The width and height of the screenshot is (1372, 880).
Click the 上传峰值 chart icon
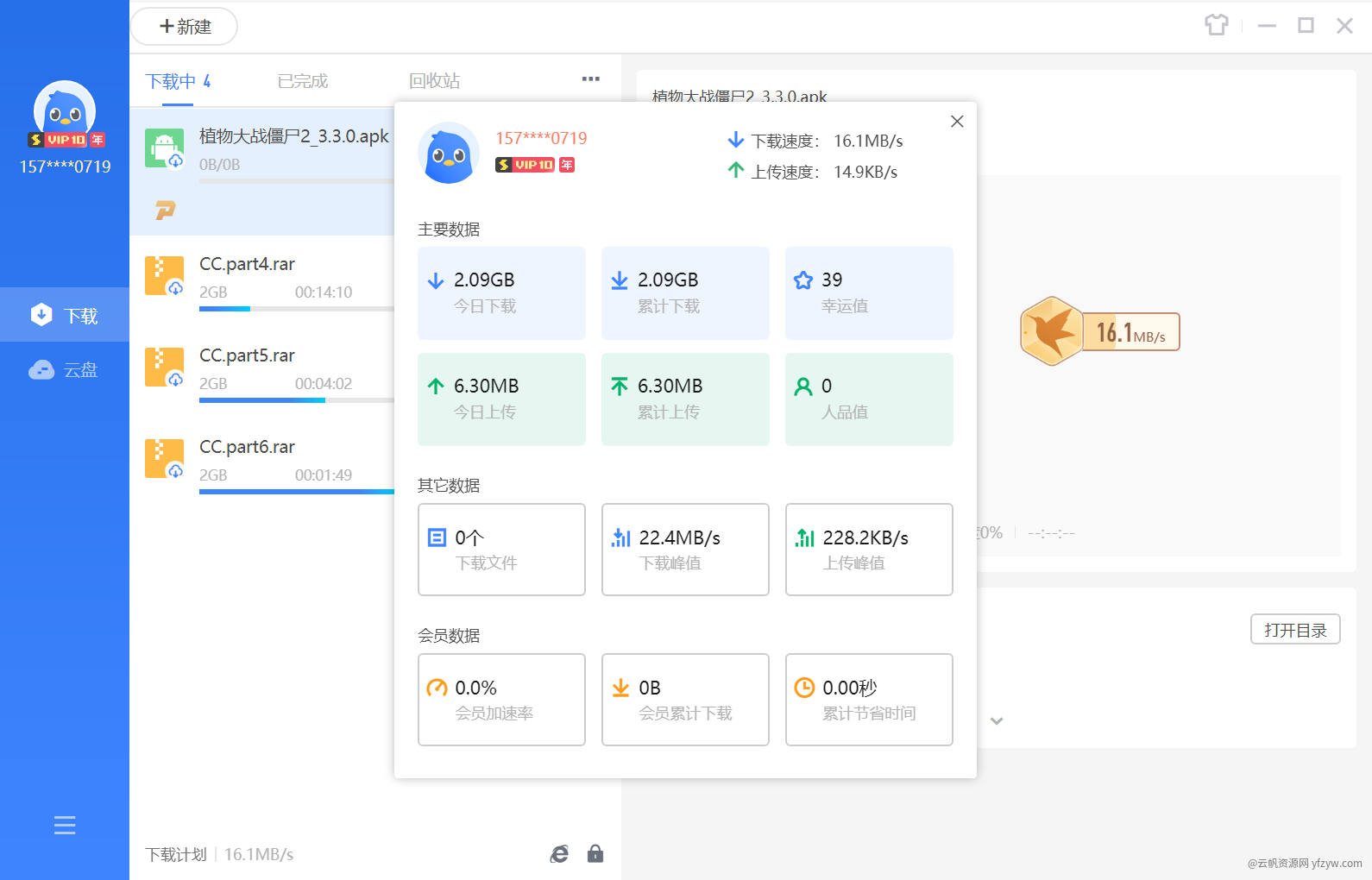(805, 537)
